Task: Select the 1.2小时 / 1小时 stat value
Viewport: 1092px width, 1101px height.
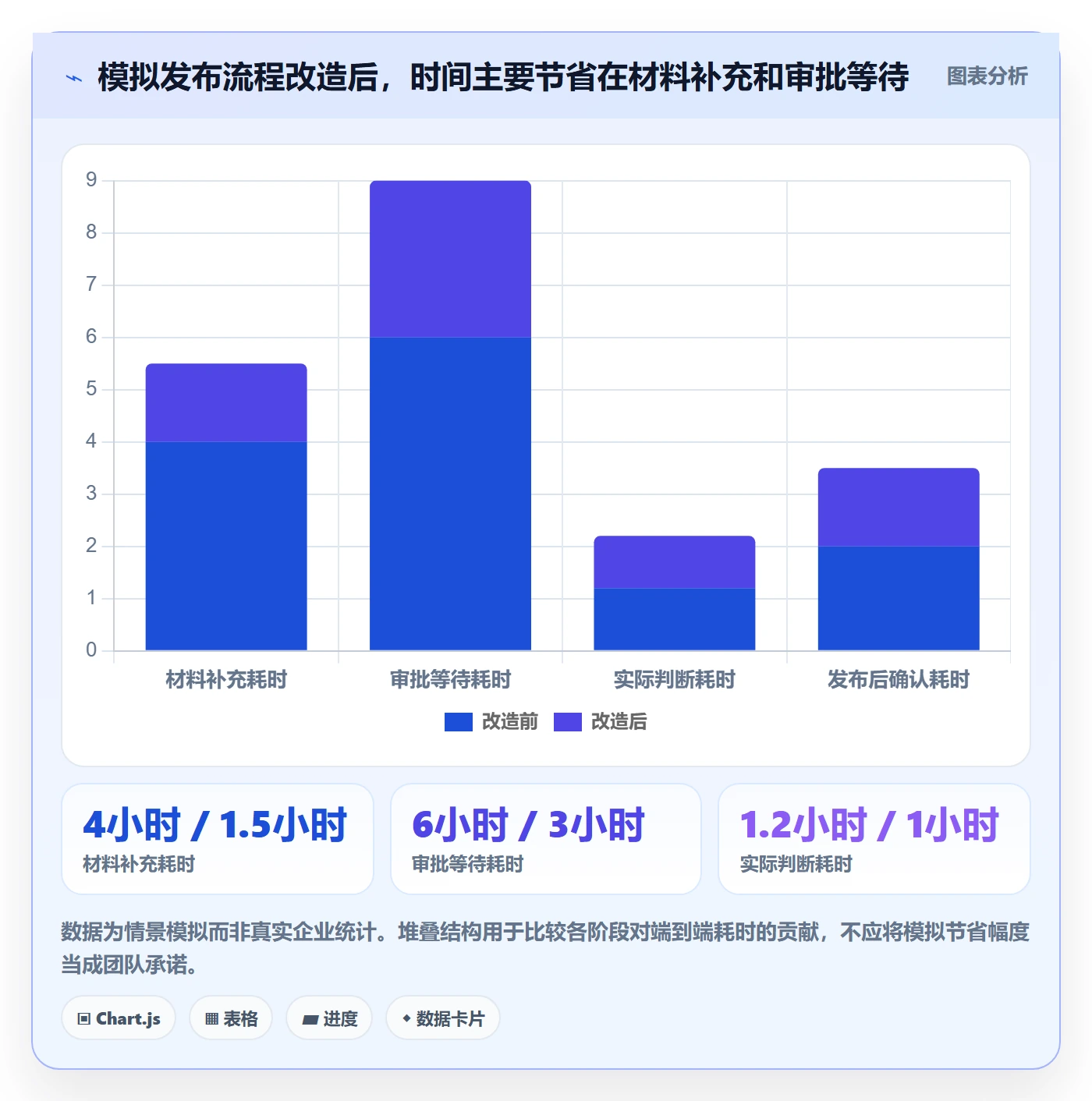Action: pyautogui.click(x=869, y=825)
